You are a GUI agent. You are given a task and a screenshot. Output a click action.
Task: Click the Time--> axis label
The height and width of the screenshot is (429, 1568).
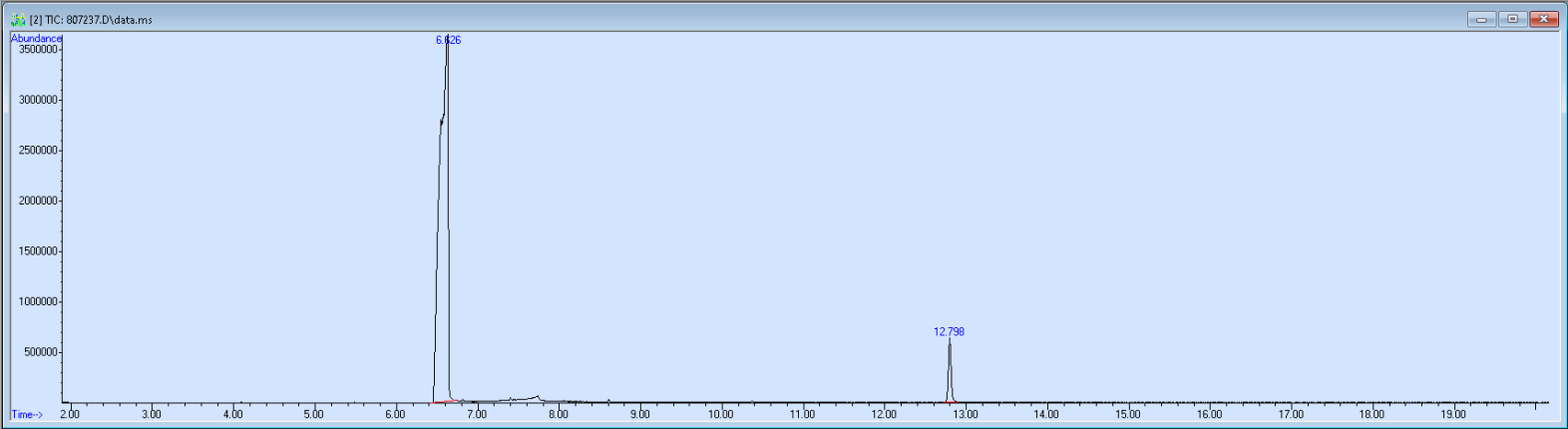tap(27, 414)
